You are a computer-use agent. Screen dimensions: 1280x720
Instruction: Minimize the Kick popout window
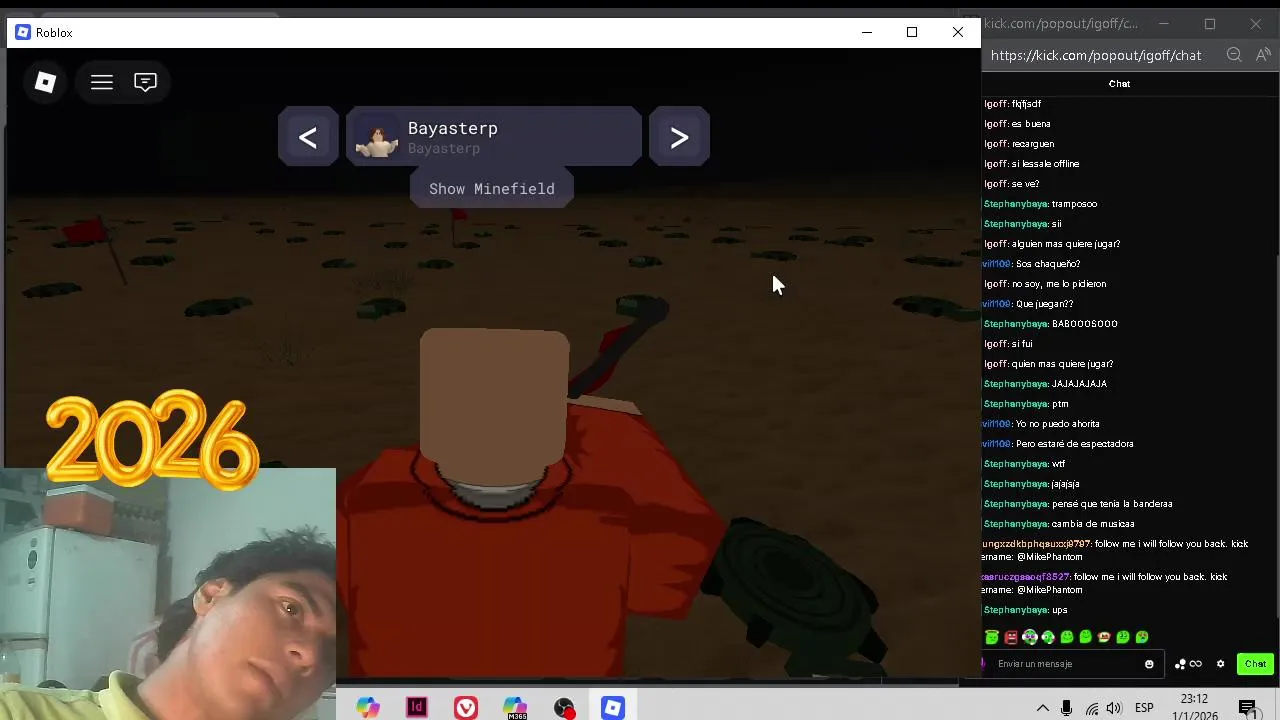click(1164, 24)
